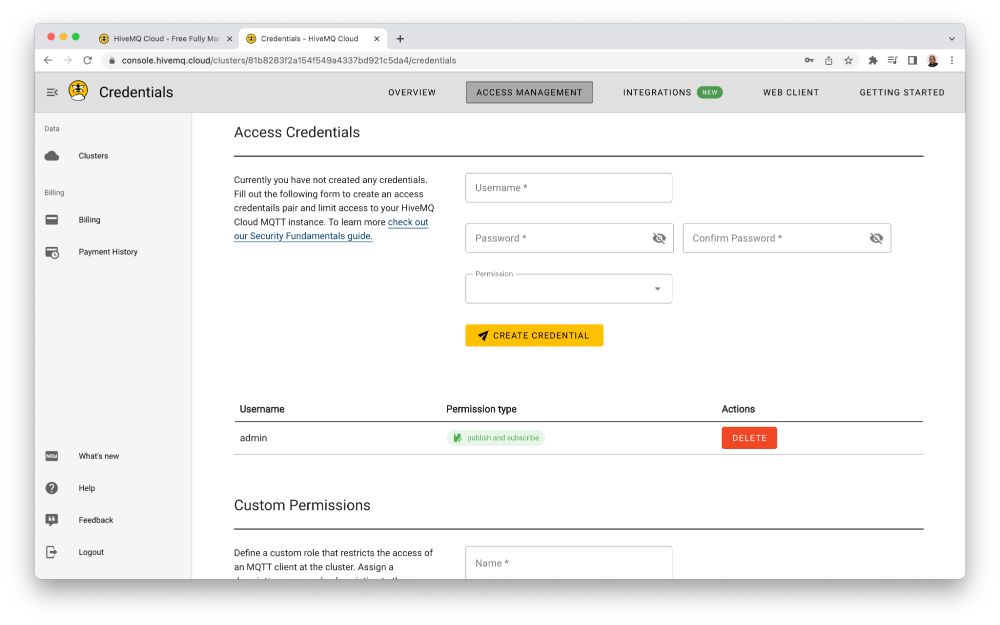
Task: Open Clusters cloud icon in sidebar
Action: [x=52, y=156]
